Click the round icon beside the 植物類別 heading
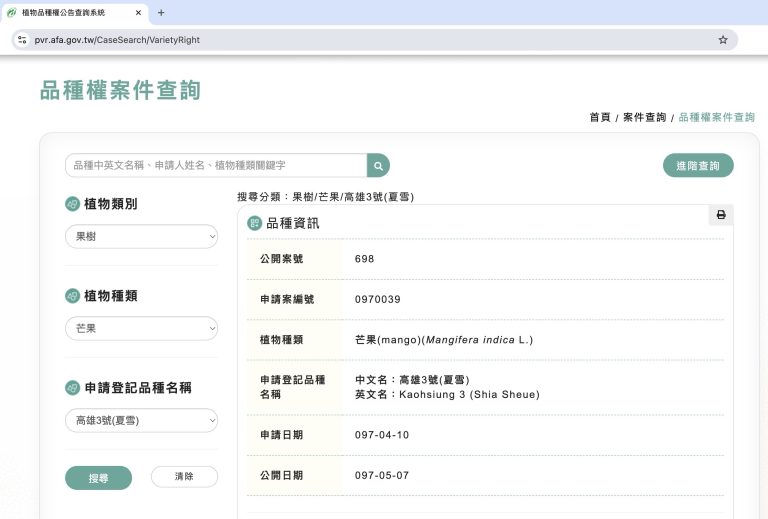 point(72,204)
